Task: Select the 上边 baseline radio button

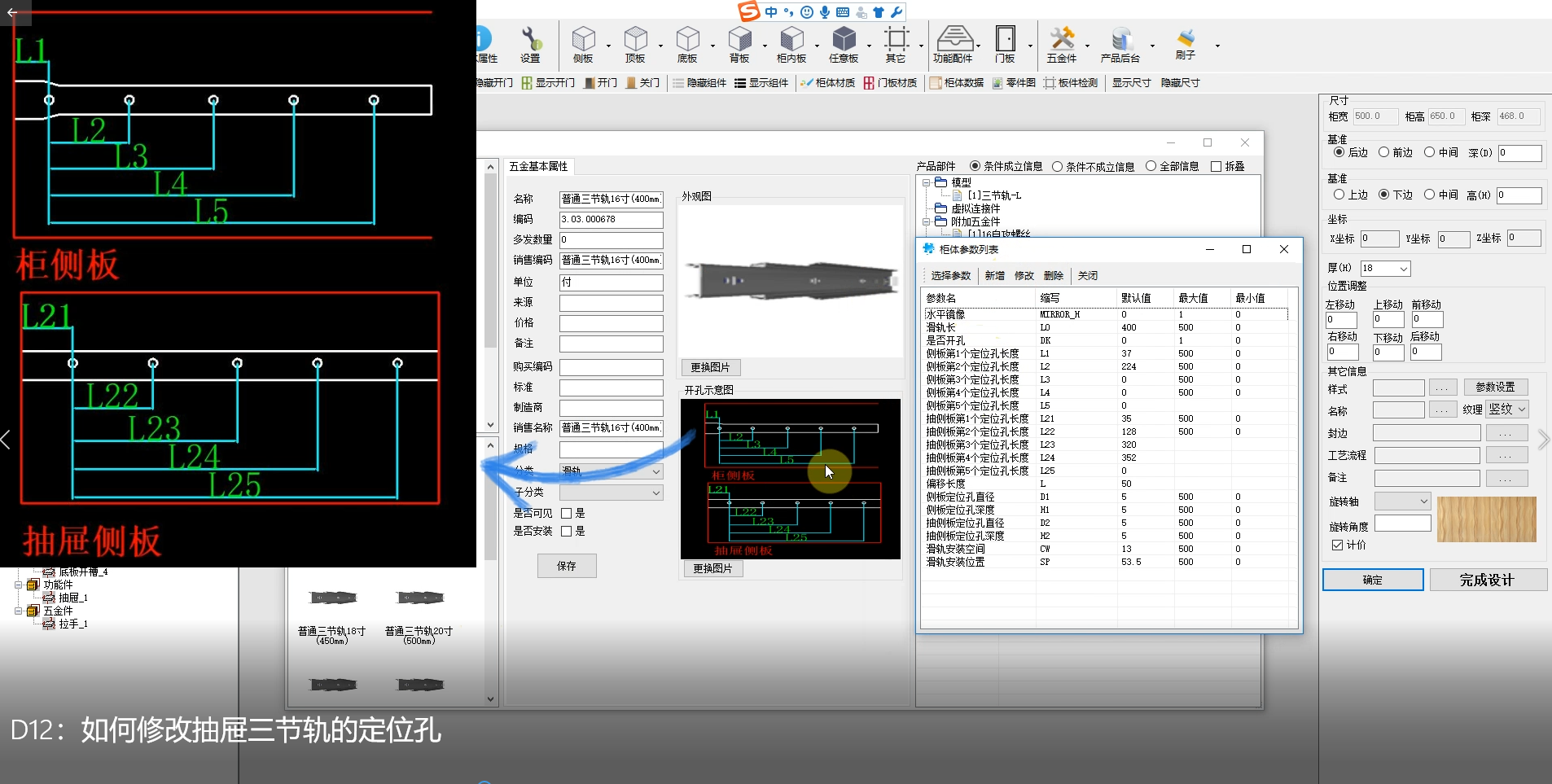Action: coord(1339,195)
